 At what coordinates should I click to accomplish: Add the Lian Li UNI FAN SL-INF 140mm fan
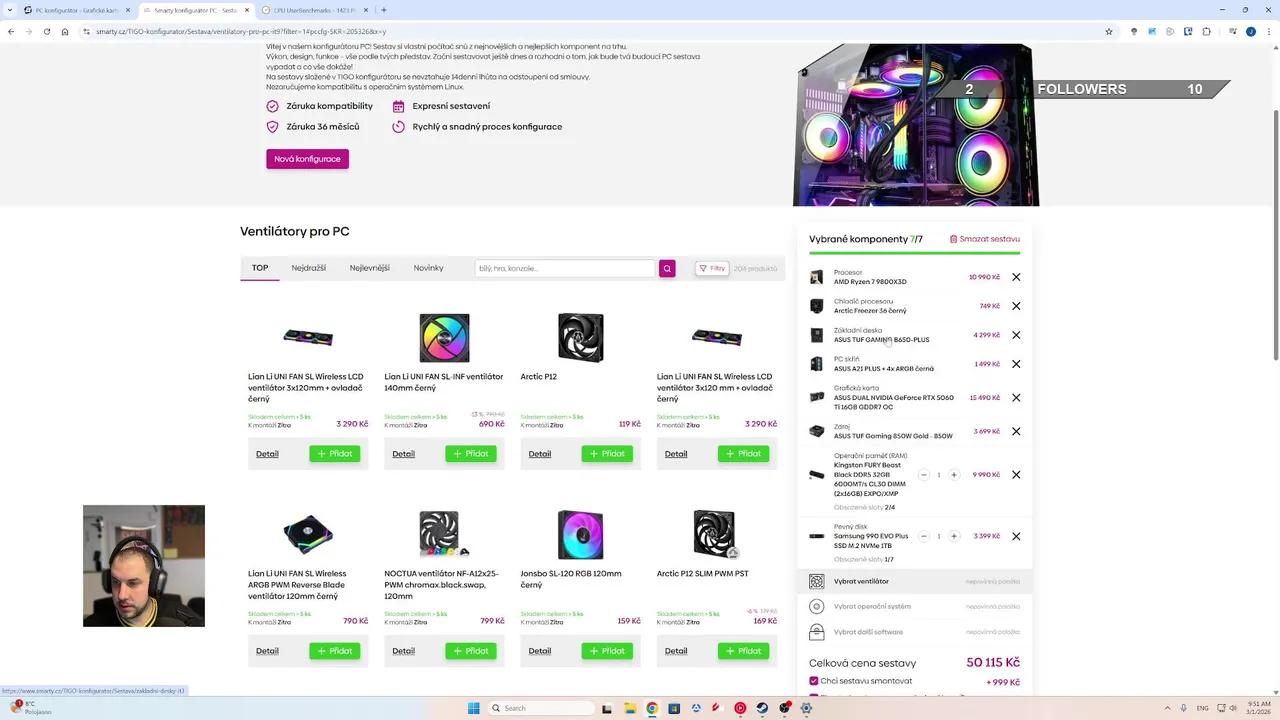tap(471, 454)
